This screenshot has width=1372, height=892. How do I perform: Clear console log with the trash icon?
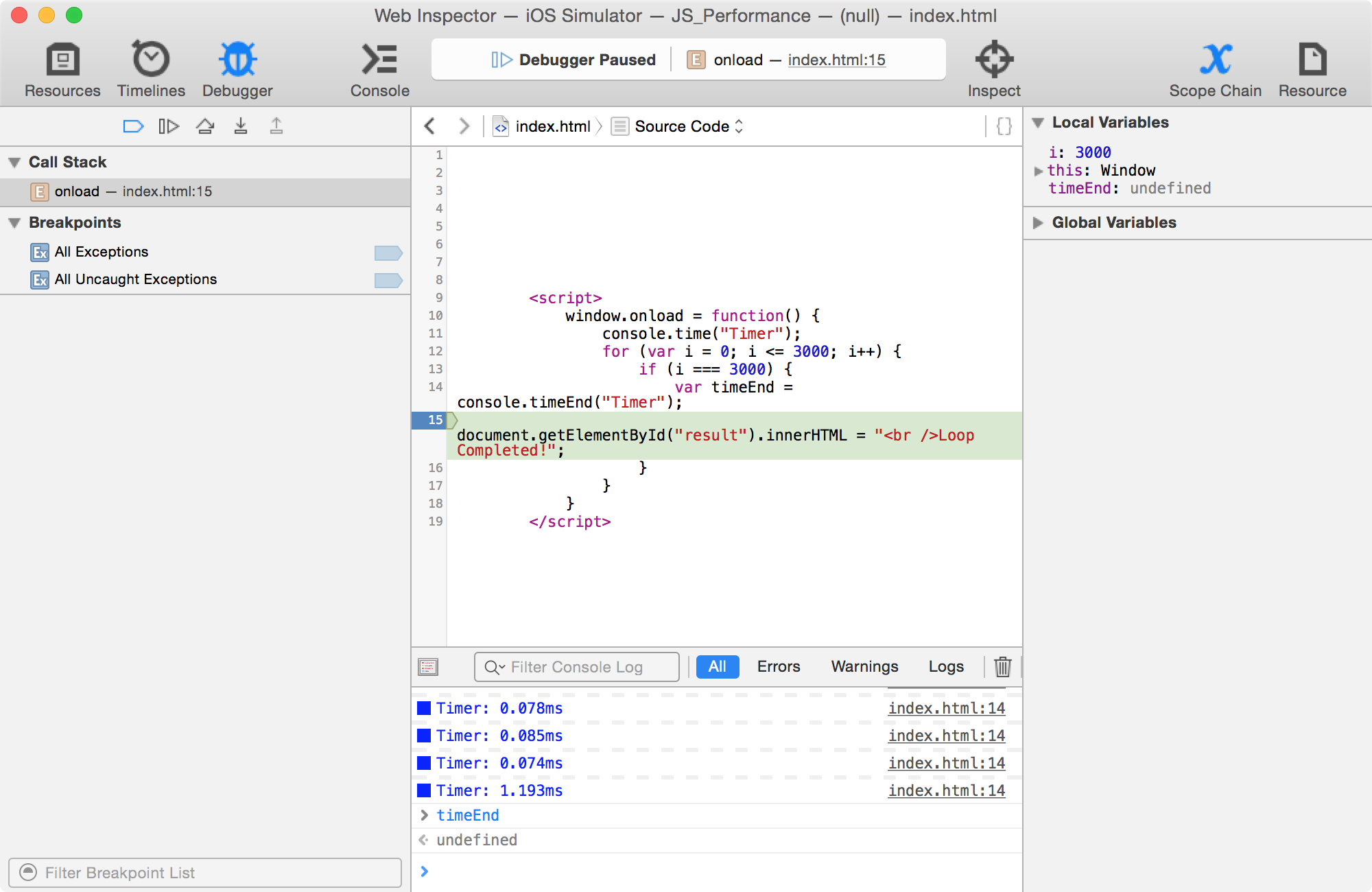pos(1003,667)
